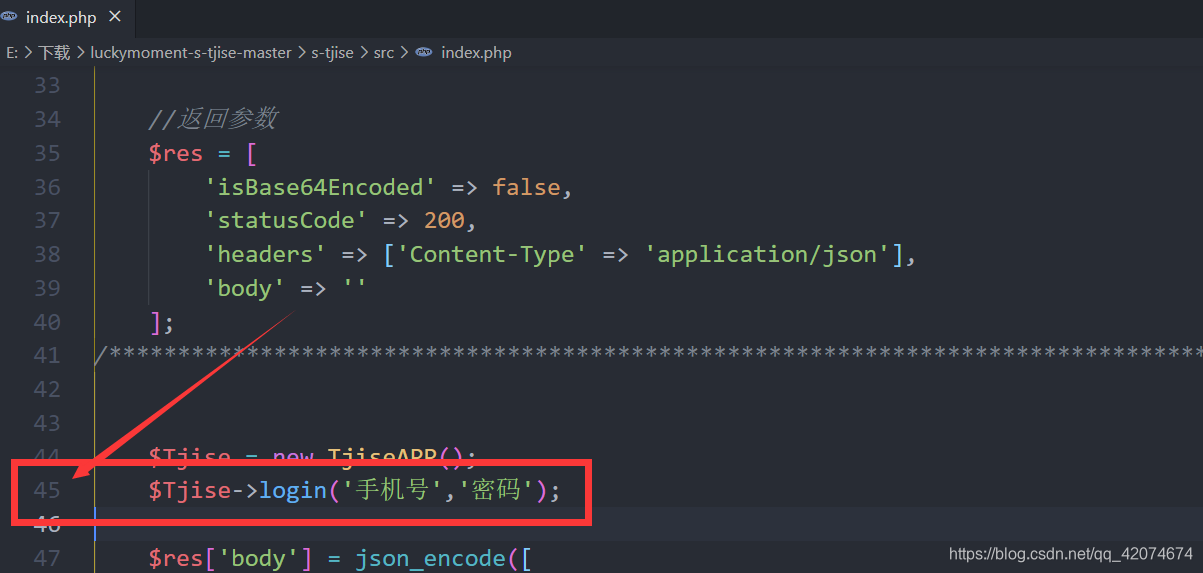Click the comment '//返回参数'
The width and height of the screenshot is (1203, 573).
tap(213, 119)
